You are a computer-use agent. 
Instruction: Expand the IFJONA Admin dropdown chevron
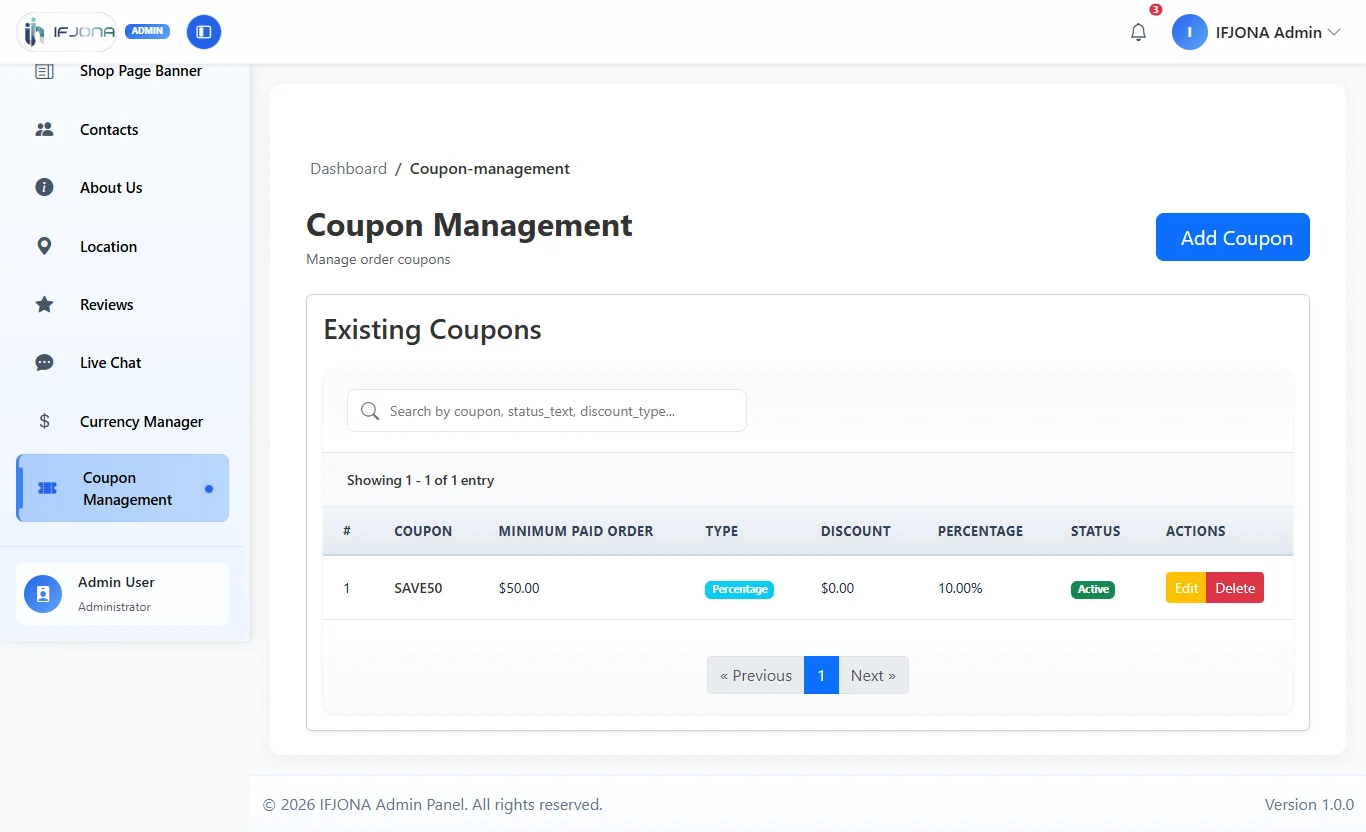1333,32
